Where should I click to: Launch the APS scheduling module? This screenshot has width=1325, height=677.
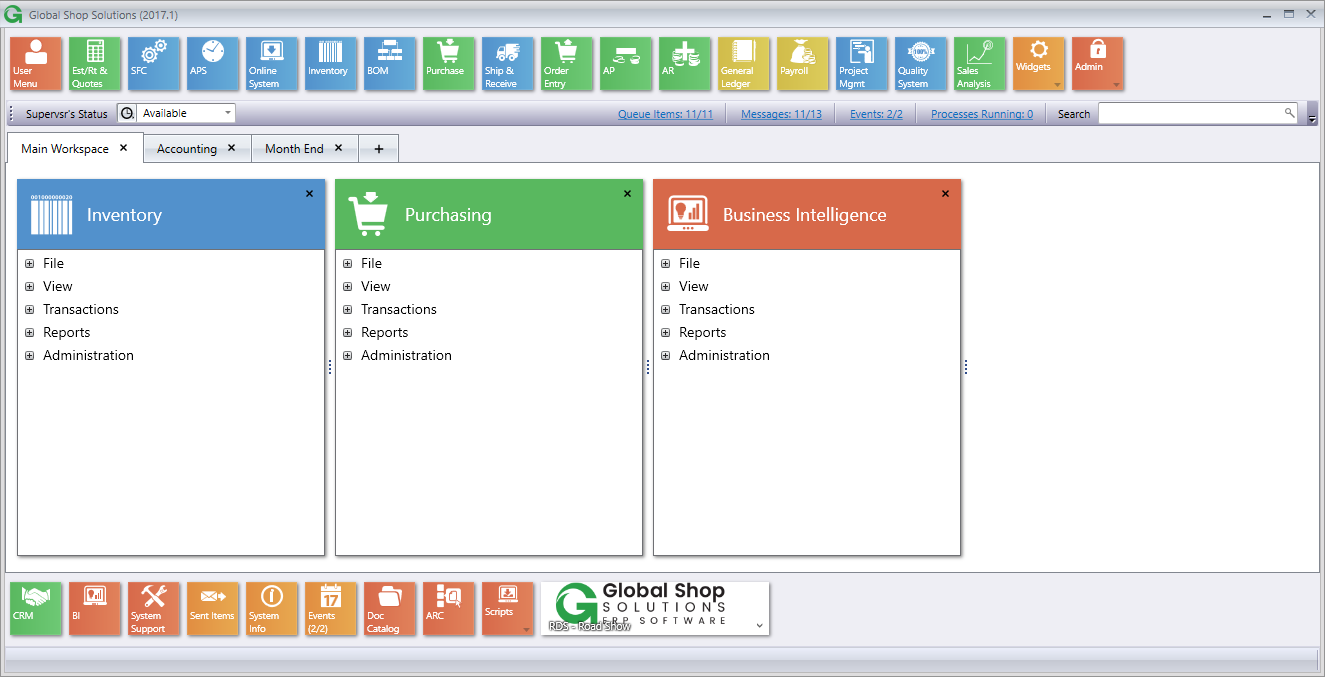pyautogui.click(x=212, y=63)
